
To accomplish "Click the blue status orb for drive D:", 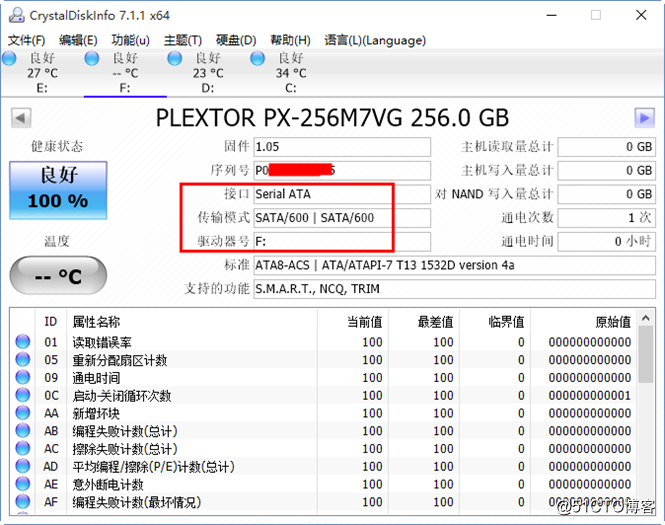I will (x=174, y=58).
